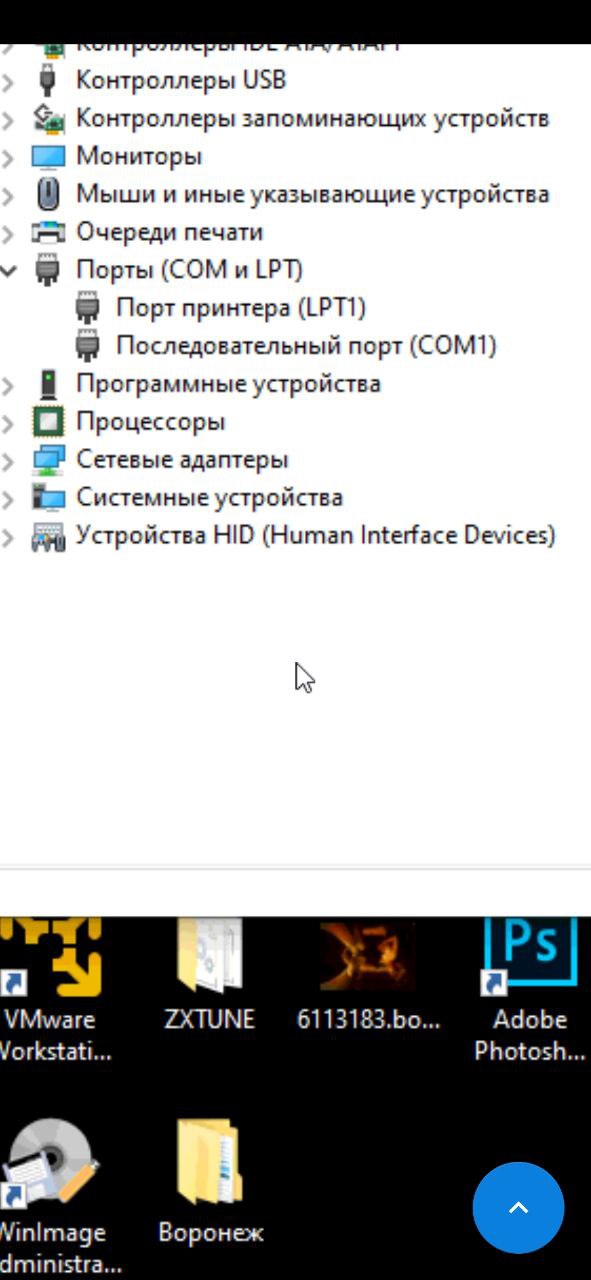Screen dimensions: 591x1280
Task: Click the USB controllers plug icon
Action: (x=48, y=80)
